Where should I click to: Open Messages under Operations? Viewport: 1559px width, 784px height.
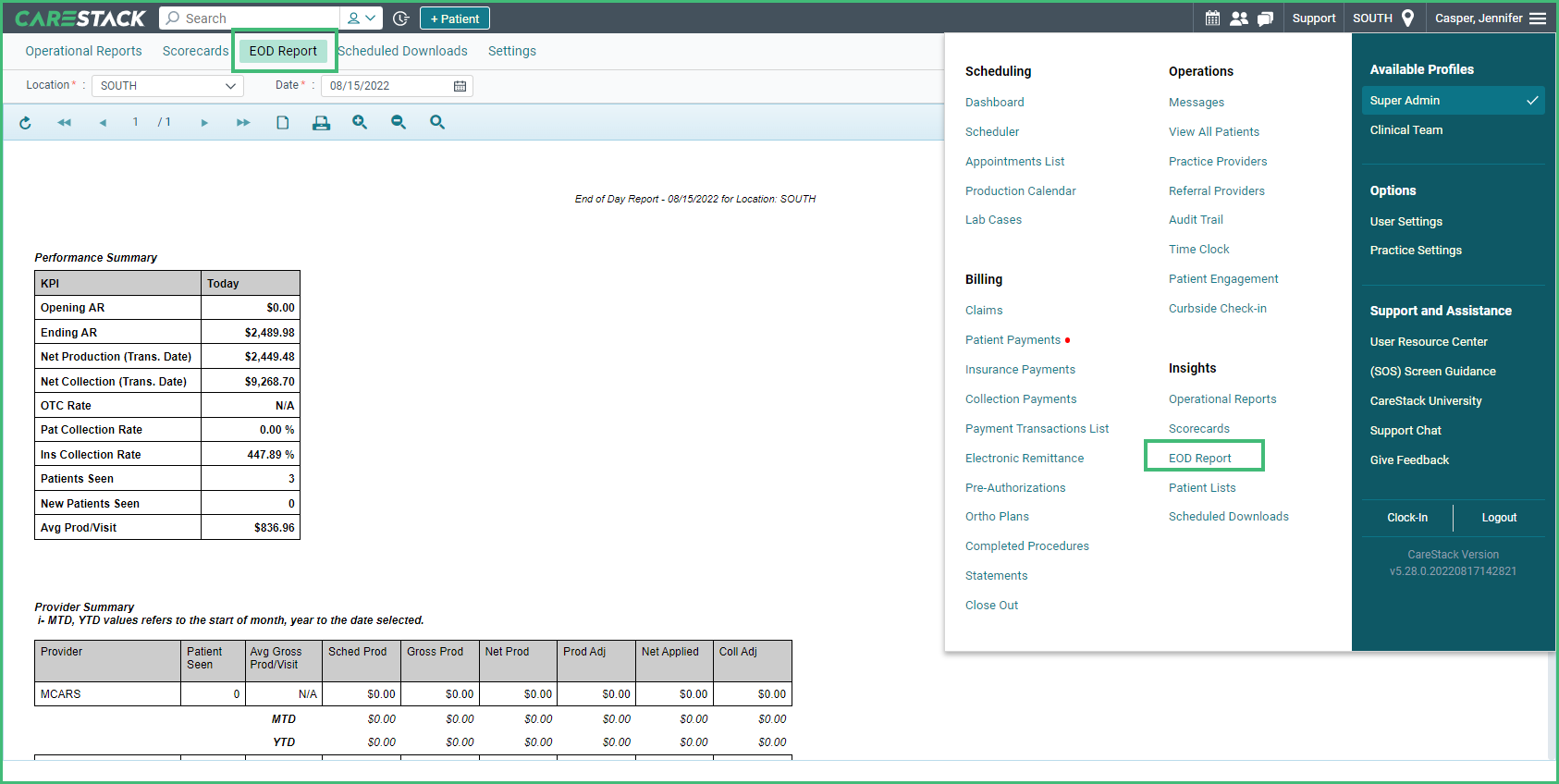click(x=1196, y=103)
